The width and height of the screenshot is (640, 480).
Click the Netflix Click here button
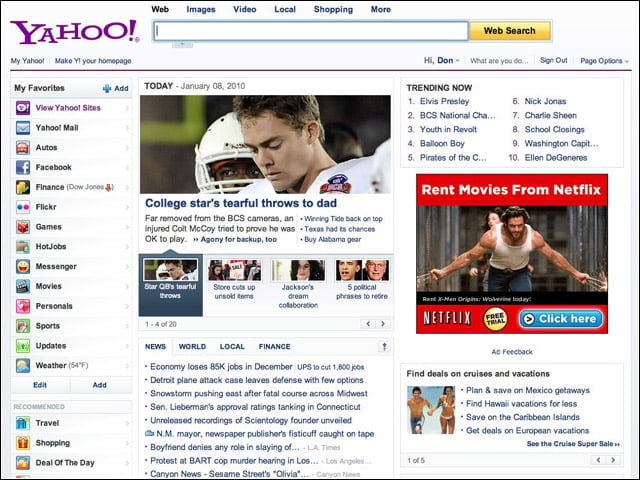coord(561,319)
